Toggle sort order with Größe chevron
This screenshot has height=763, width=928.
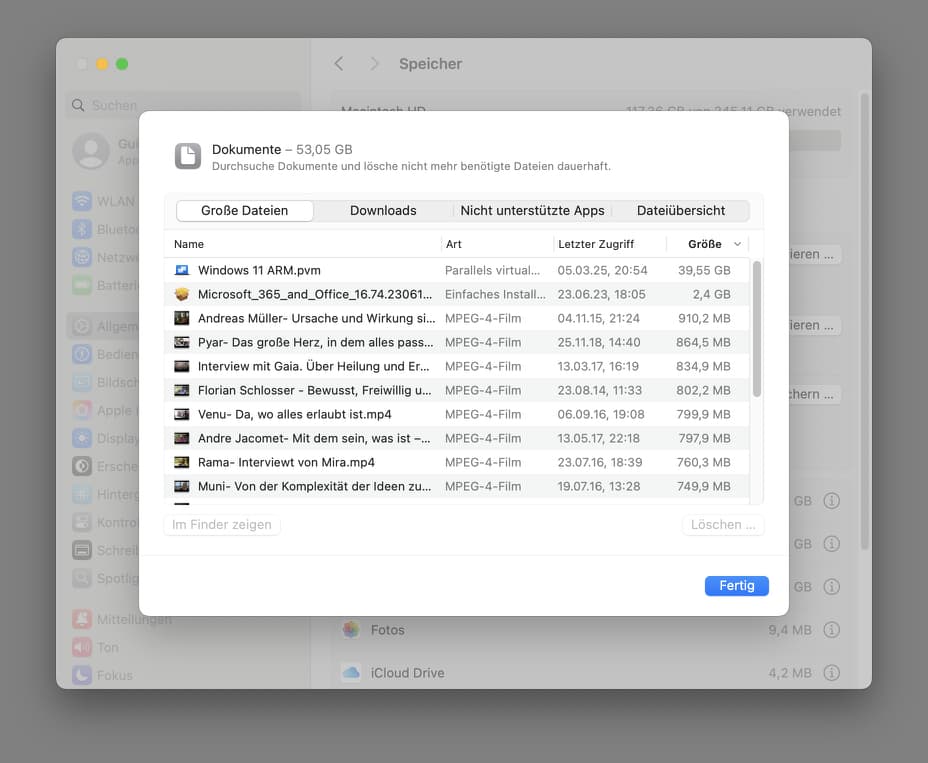[x=737, y=244]
